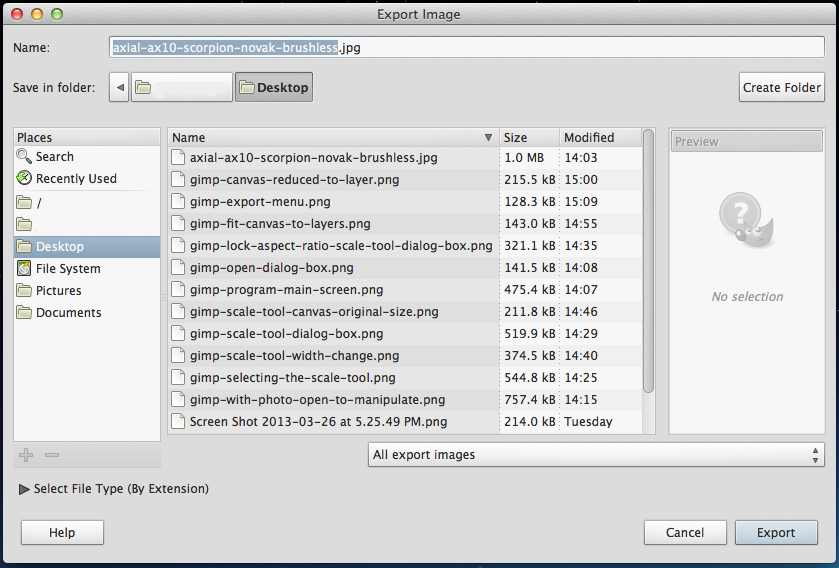Click the plus icon to add bookmark
The width and height of the screenshot is (839, 568).
[x=26, y=455]
